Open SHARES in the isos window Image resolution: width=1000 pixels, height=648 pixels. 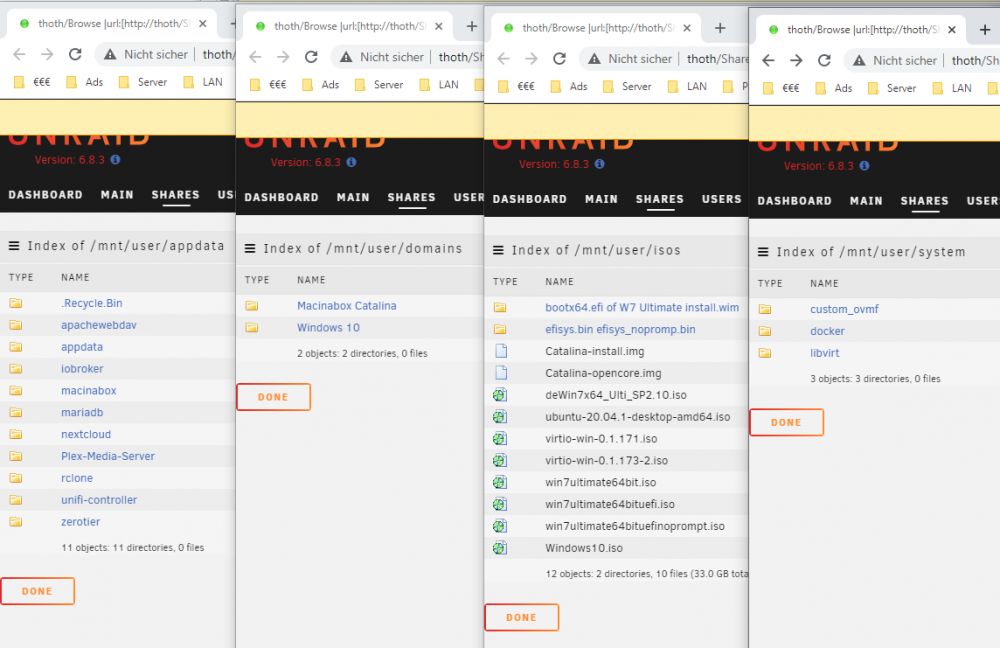click(659, 199)
